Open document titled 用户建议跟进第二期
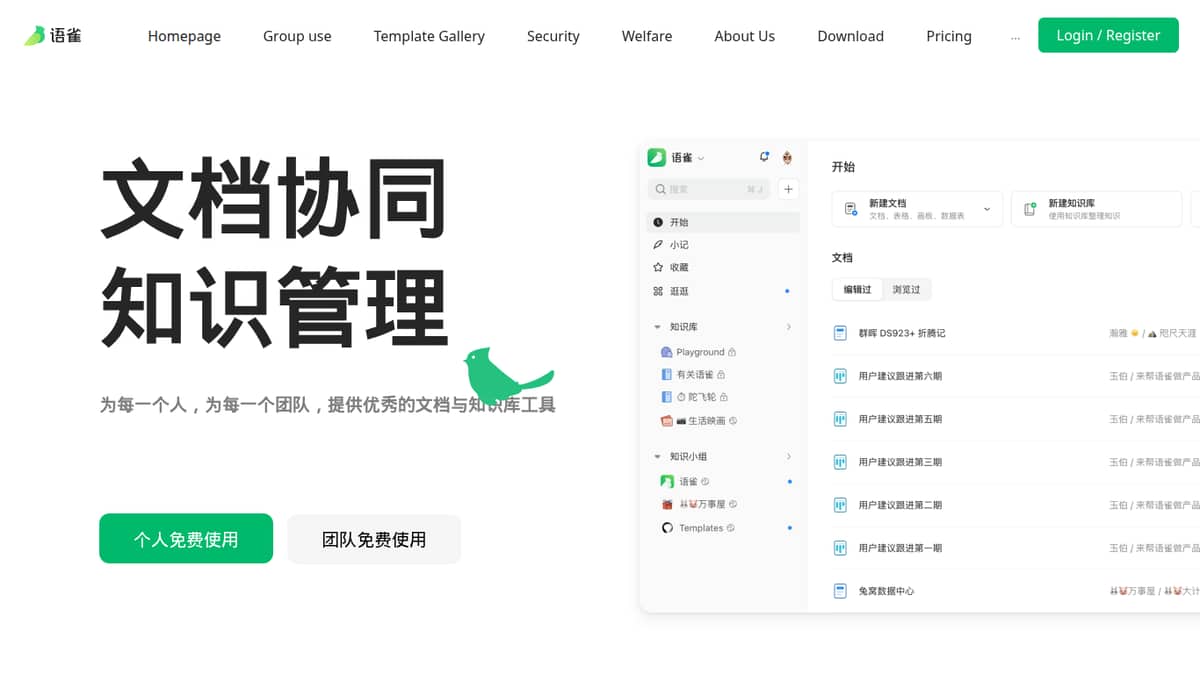Image resolution: width=1200 pixels, height=674 pixels. [x=900, y=505]
